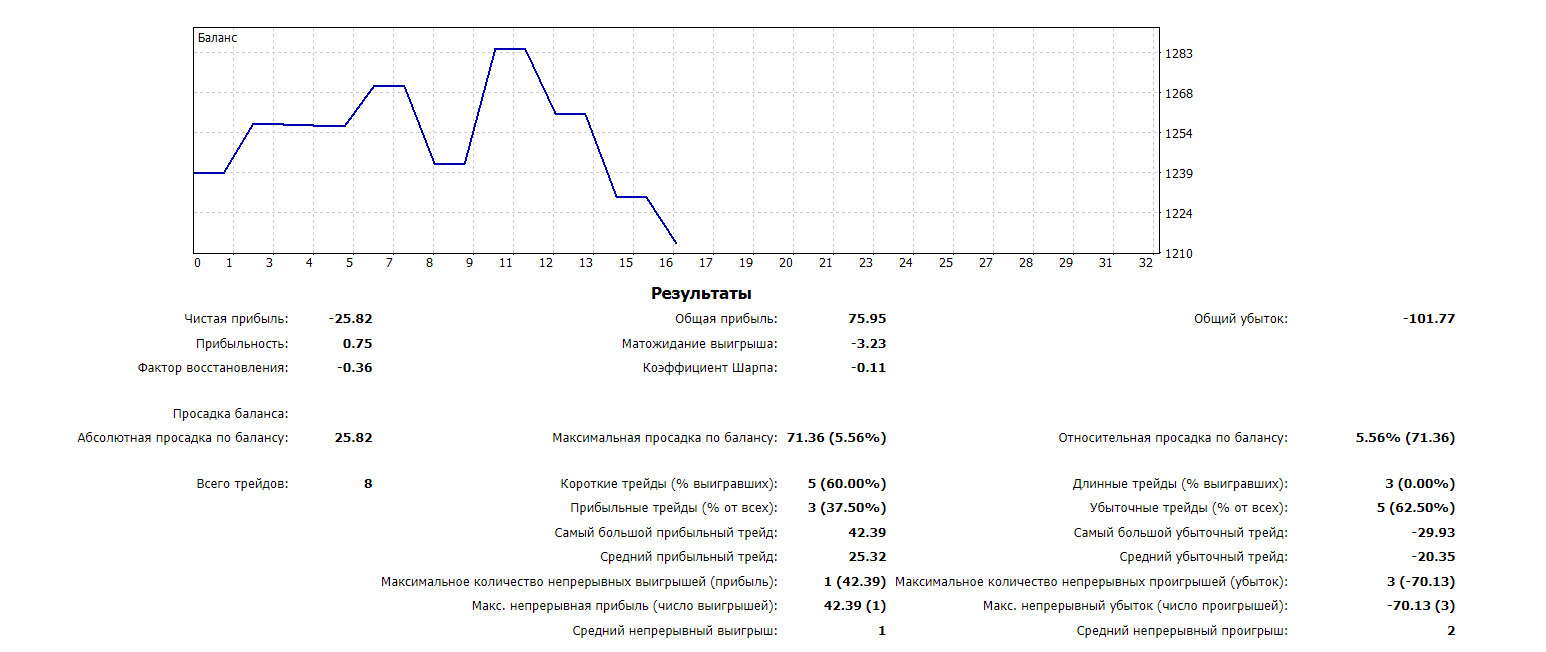Select the profit factor value 0.75
1546x652 pixels.
[x=357, y=343]
